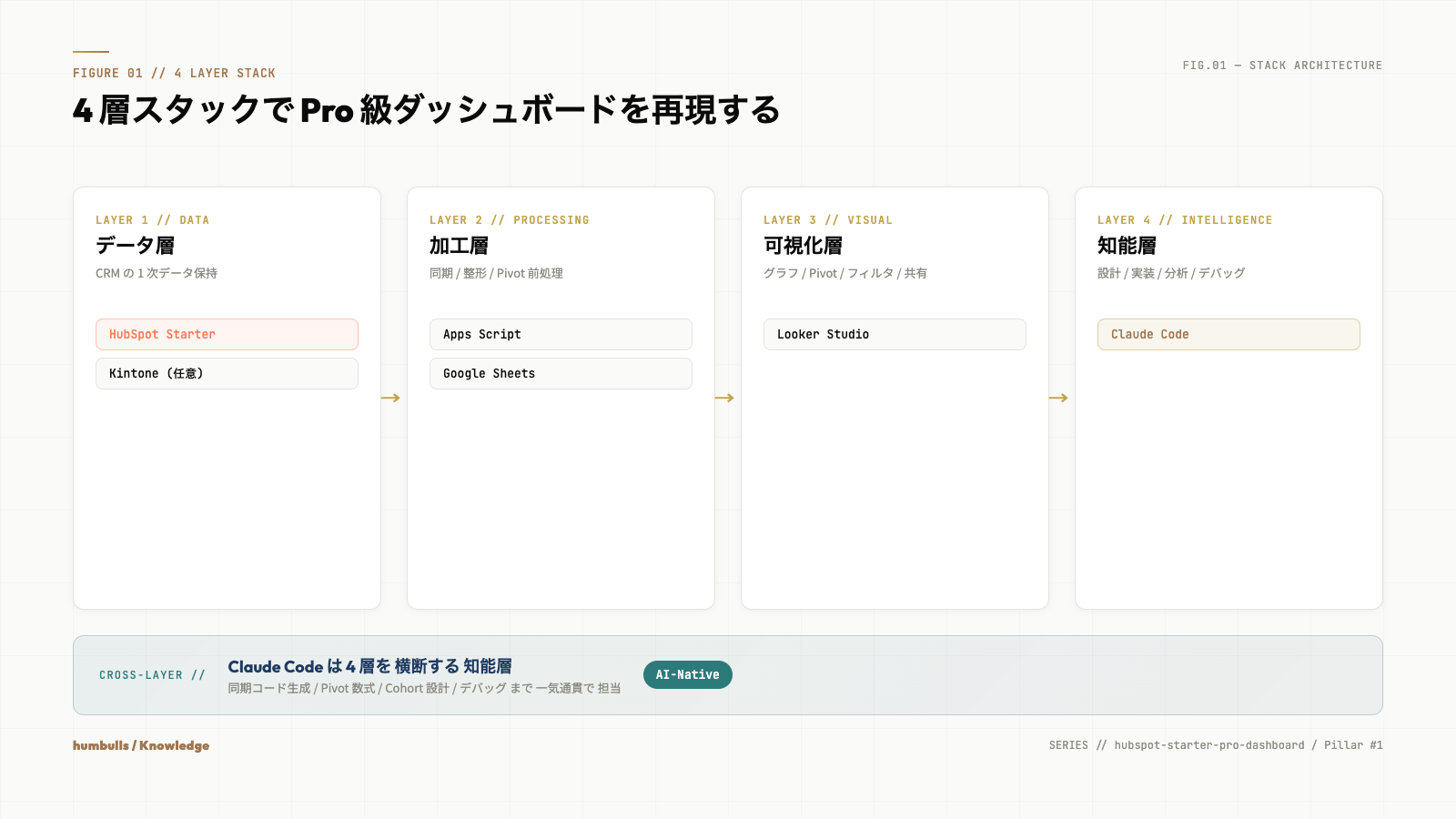
Task: Click the 加工層 heading
Action: [x=459, y=246]
